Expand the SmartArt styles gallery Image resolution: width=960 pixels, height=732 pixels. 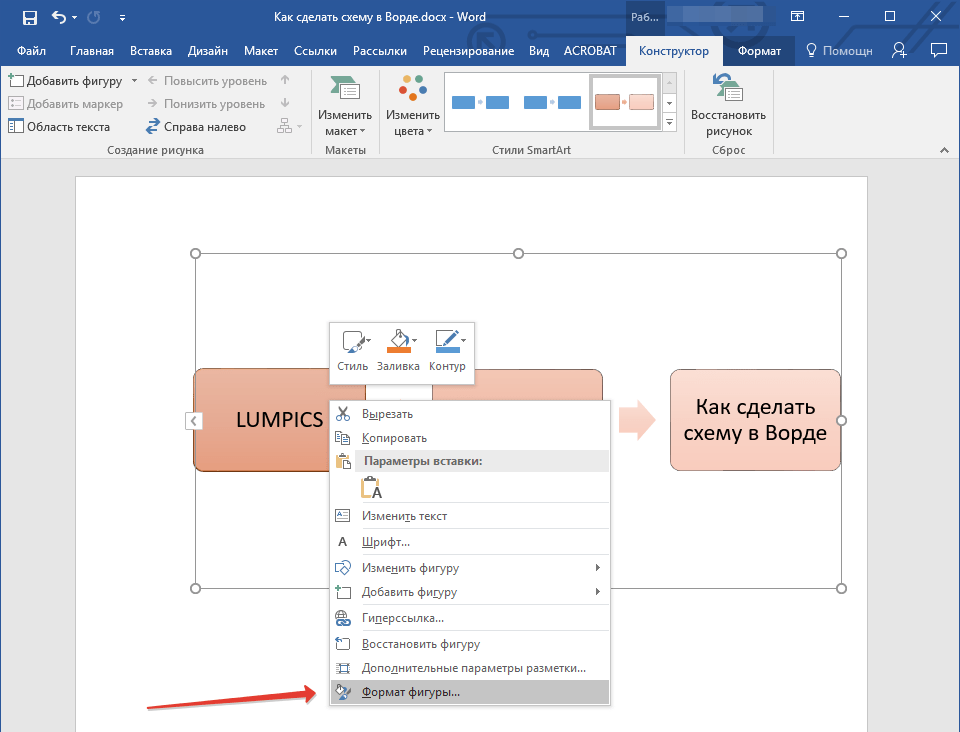pyautogui.click(x=670, y=122)
